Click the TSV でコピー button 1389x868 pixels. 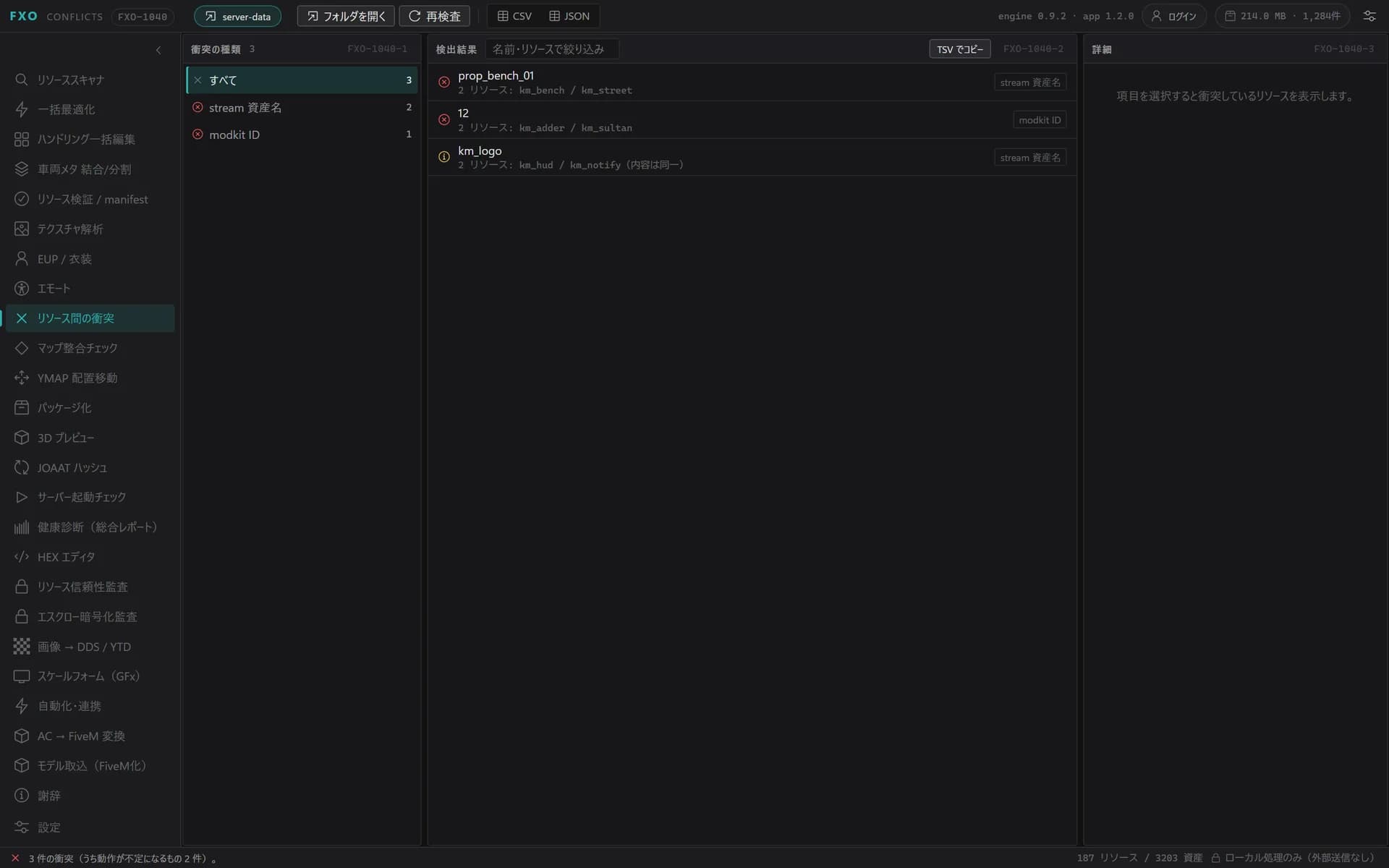pyautogui.click(x=959, y=49)
